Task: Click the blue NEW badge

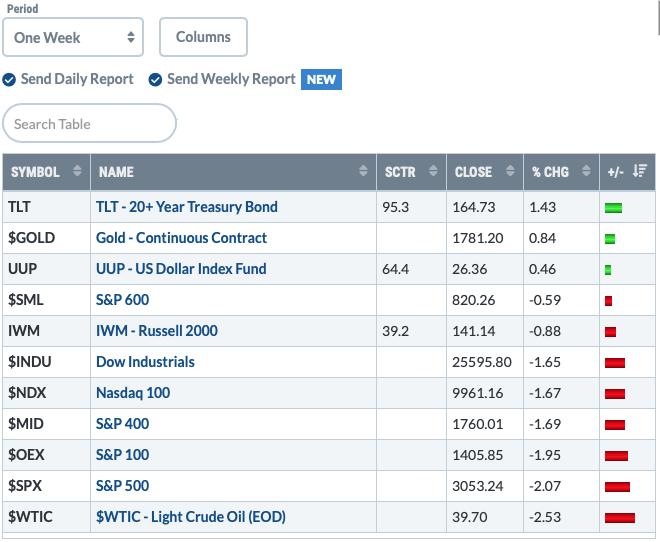Action: (x=321, y=79)
